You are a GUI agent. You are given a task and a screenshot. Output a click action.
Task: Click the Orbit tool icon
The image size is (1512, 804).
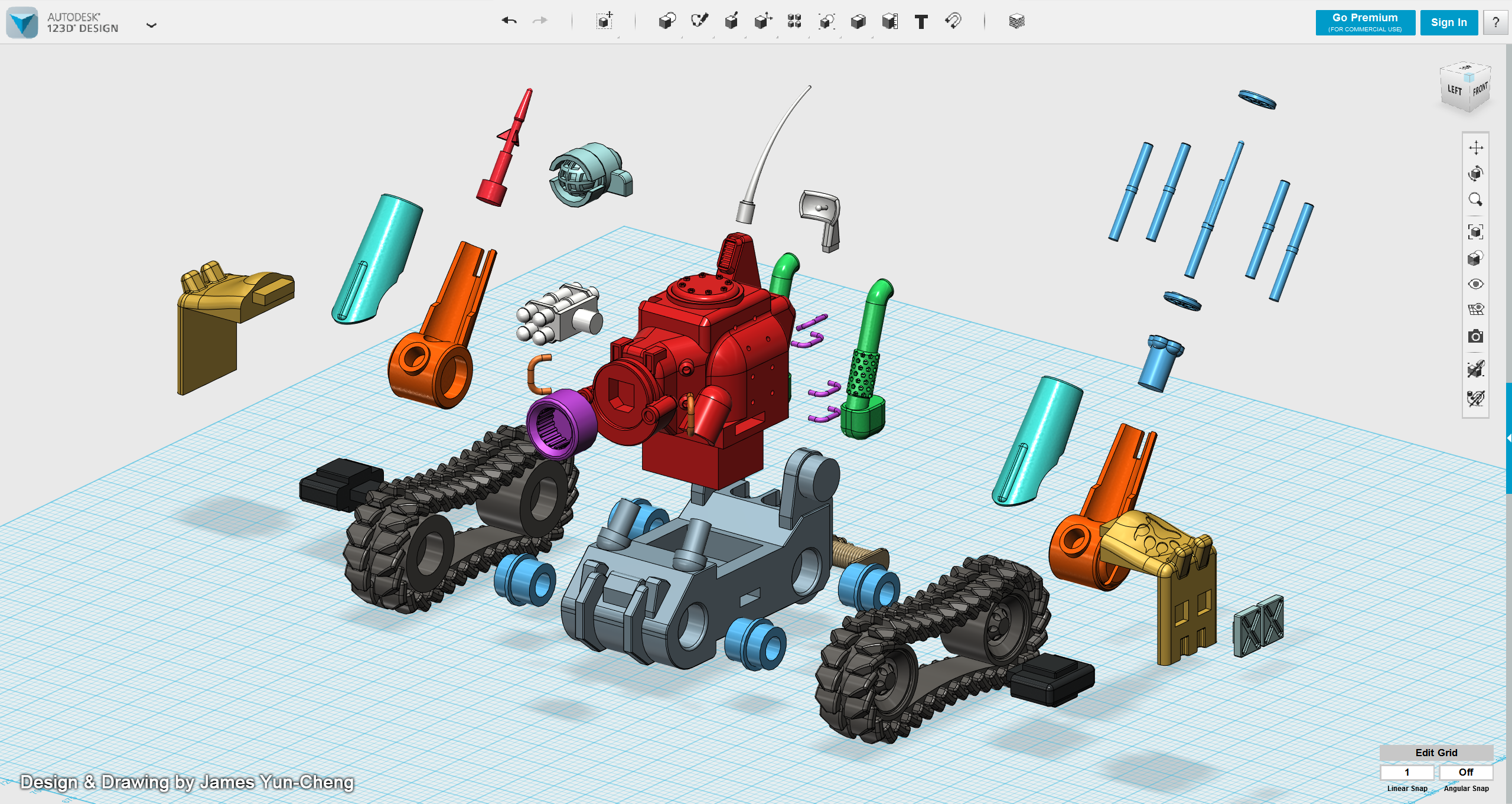(1475, 174)
